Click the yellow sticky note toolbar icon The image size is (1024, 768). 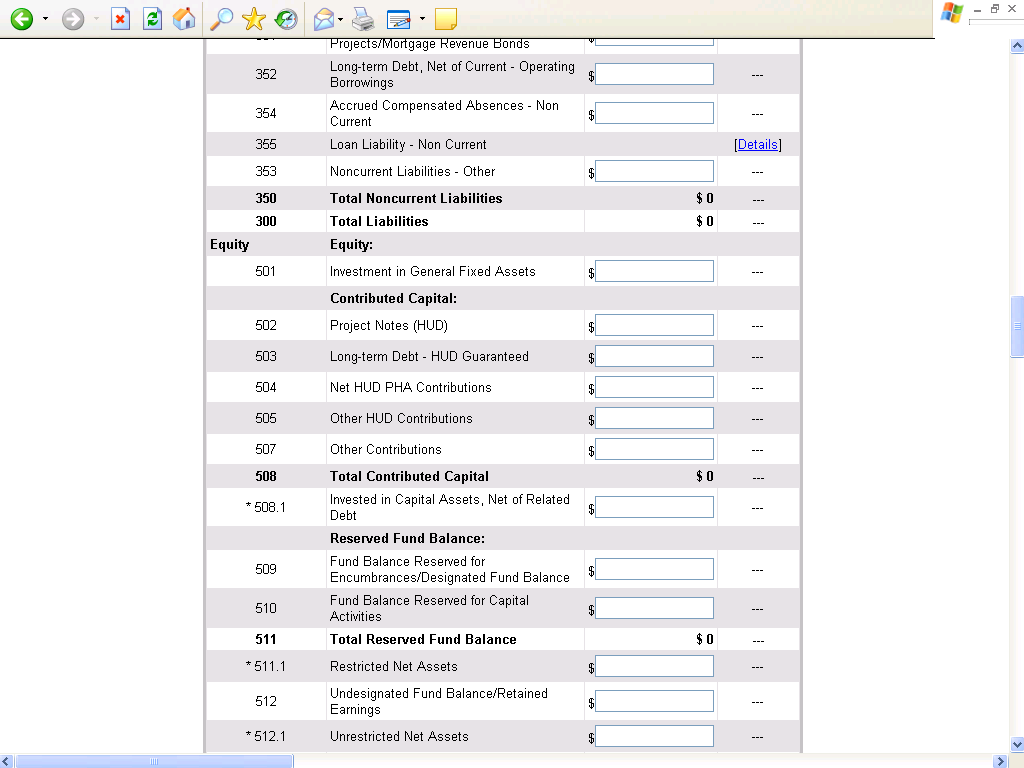[446, 19]
